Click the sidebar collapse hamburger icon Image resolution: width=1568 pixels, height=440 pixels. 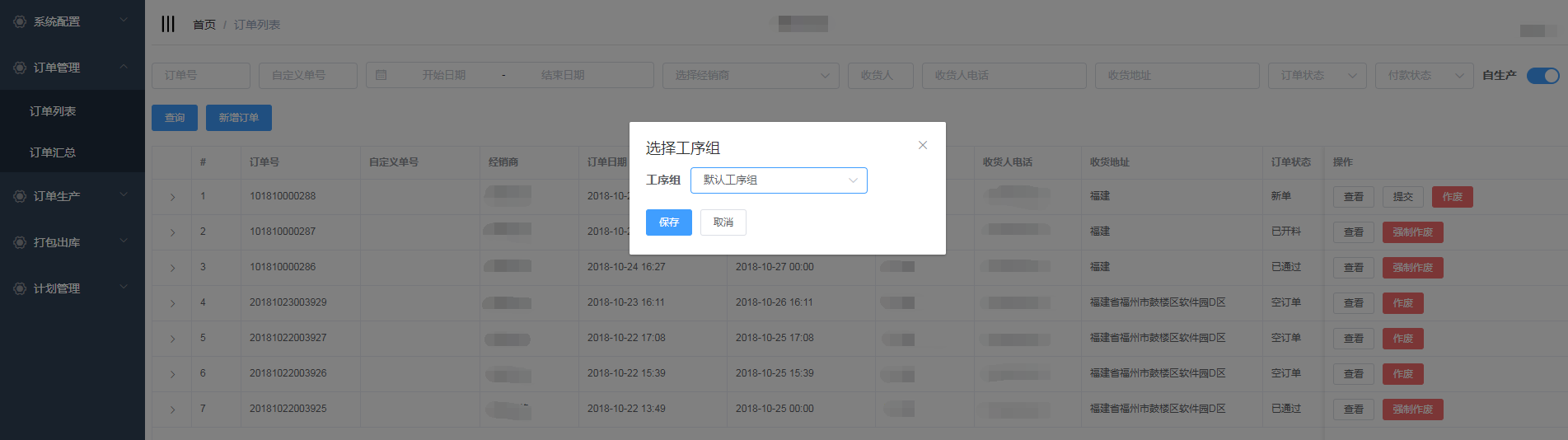(168, 24)
